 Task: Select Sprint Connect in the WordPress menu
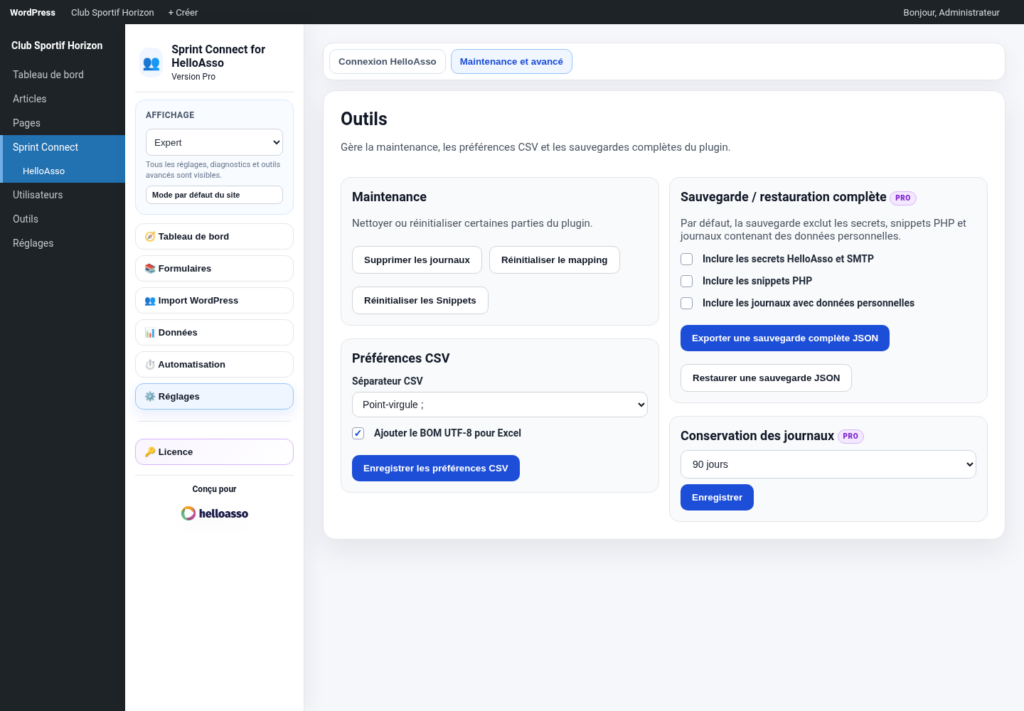(45, 147)
